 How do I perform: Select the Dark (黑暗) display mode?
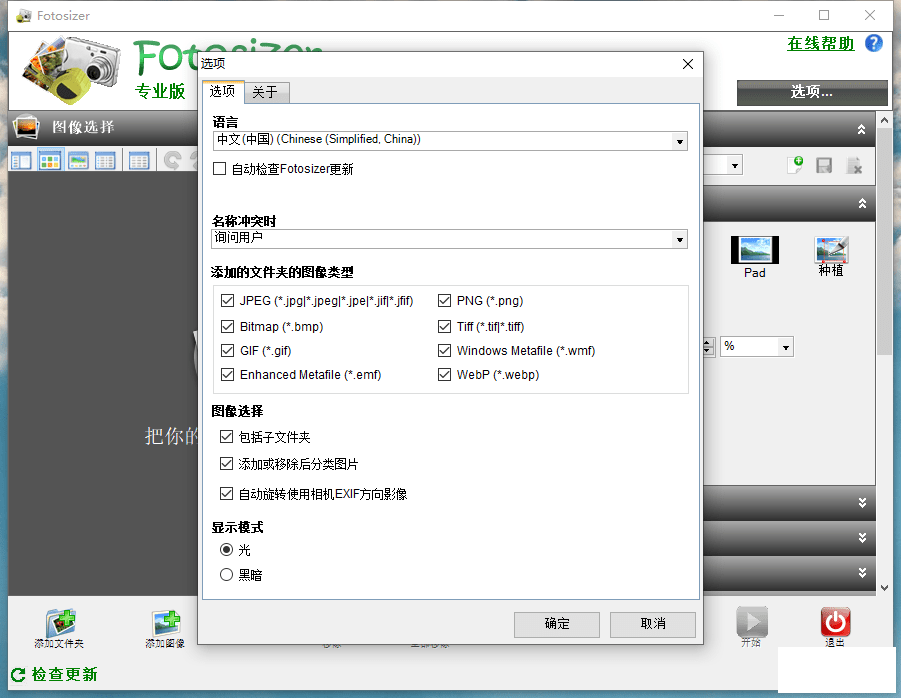click(x=226, y=574)
